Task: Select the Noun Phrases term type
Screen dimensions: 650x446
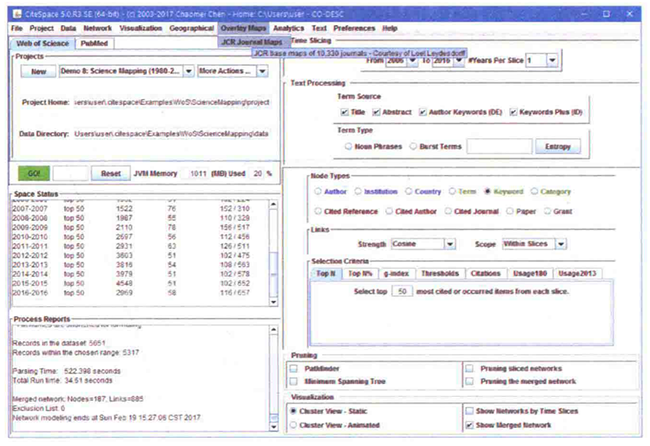Action: [x=348, y=146]
